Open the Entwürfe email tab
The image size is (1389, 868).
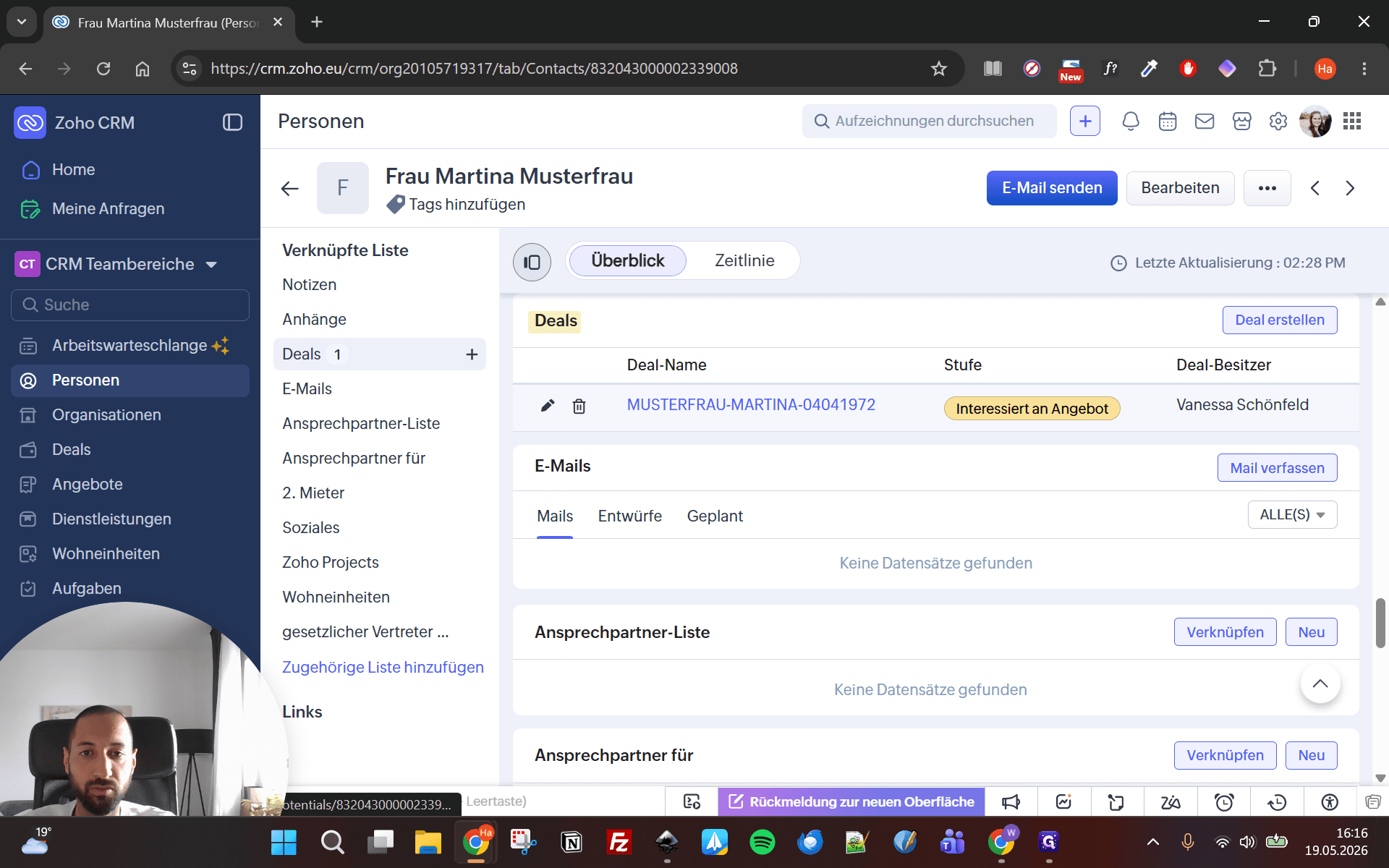(629, 516)
